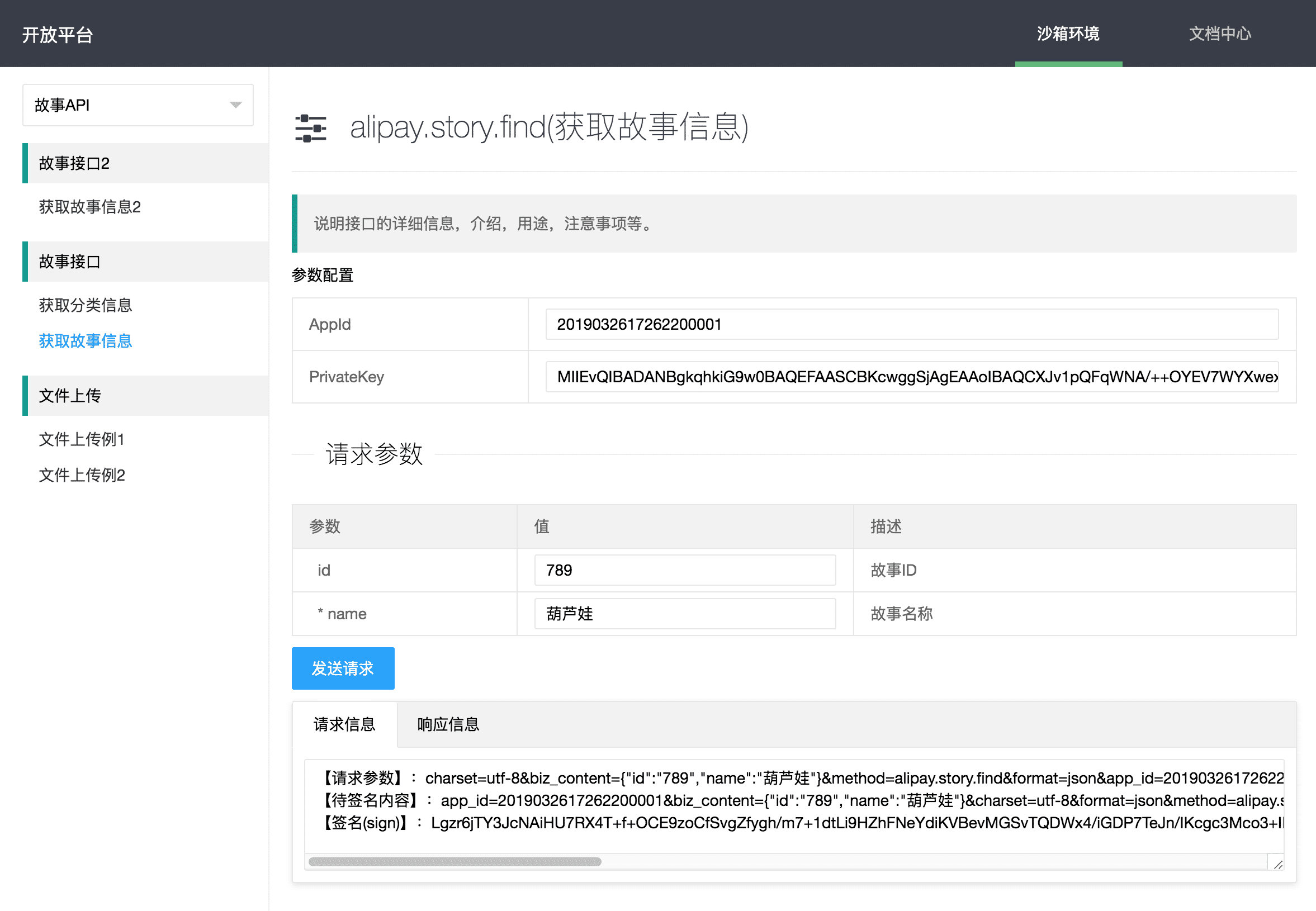Click the 开放平台 logo text
The image size is (1316, 911).
[57, 35]
